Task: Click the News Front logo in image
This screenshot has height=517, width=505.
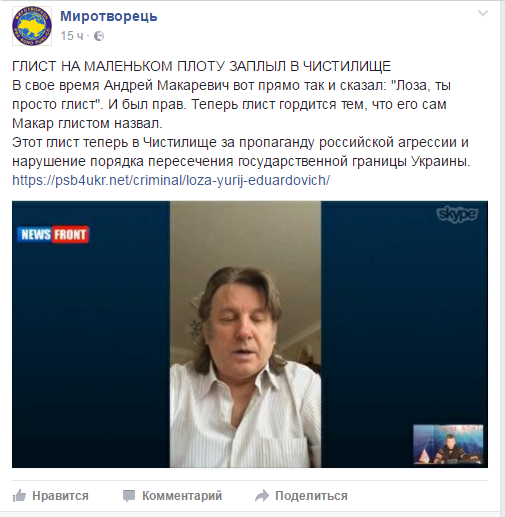Action: [x=53, y=235]
